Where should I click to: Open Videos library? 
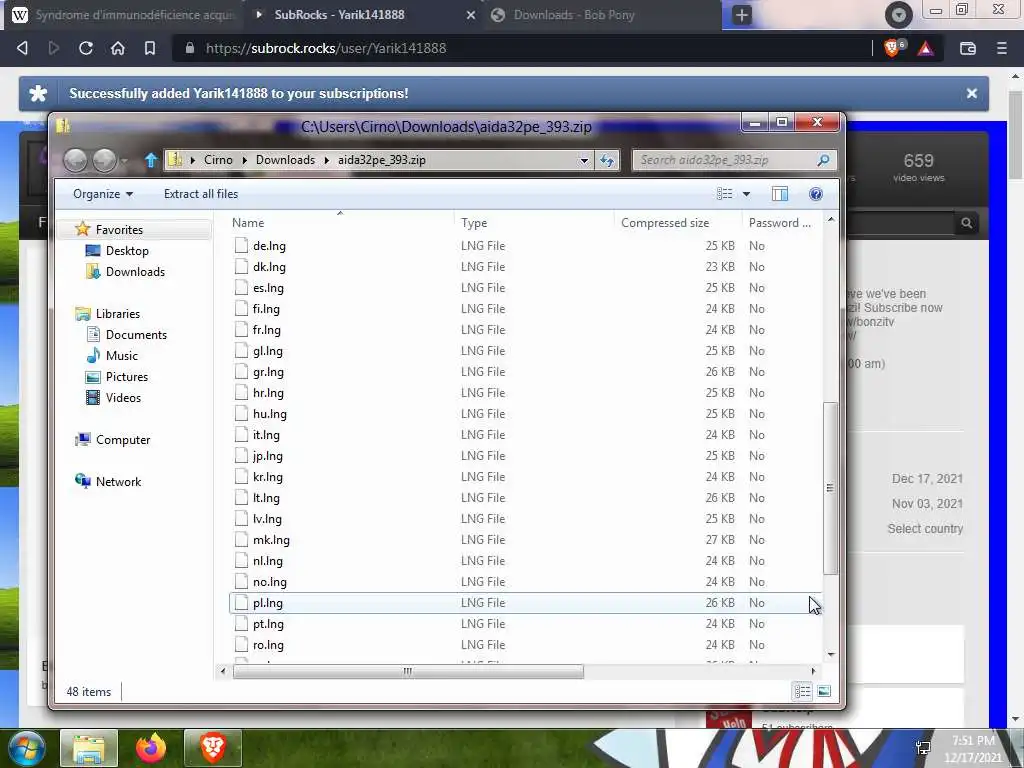pyautogui.click(x=123, y=398)
